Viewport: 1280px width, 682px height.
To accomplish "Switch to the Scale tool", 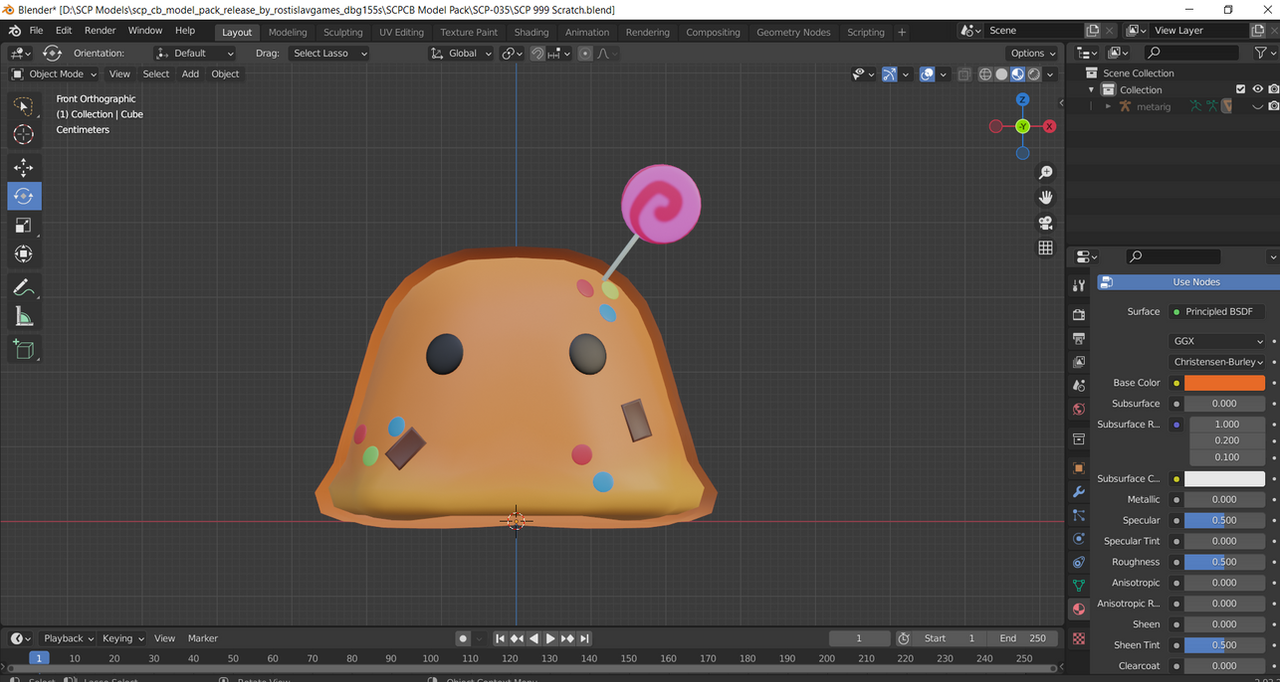I will point(24,225).
